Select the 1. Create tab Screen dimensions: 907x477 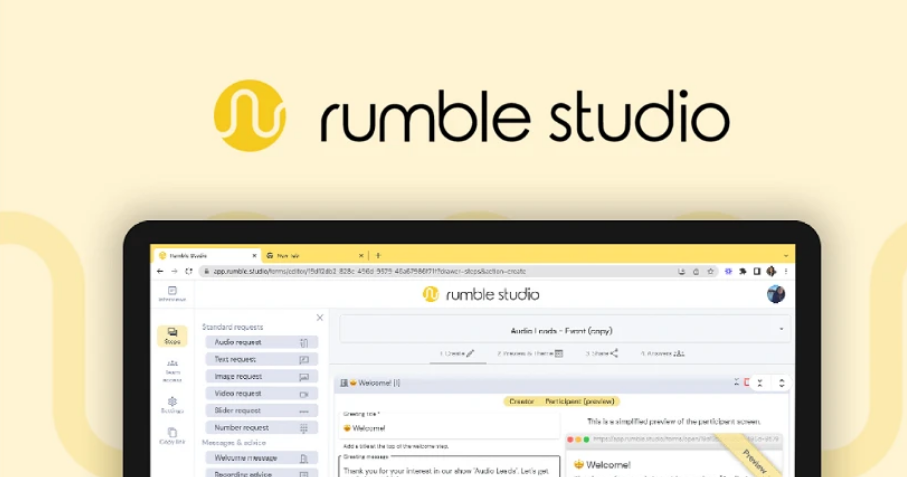[x=457, y=353]
